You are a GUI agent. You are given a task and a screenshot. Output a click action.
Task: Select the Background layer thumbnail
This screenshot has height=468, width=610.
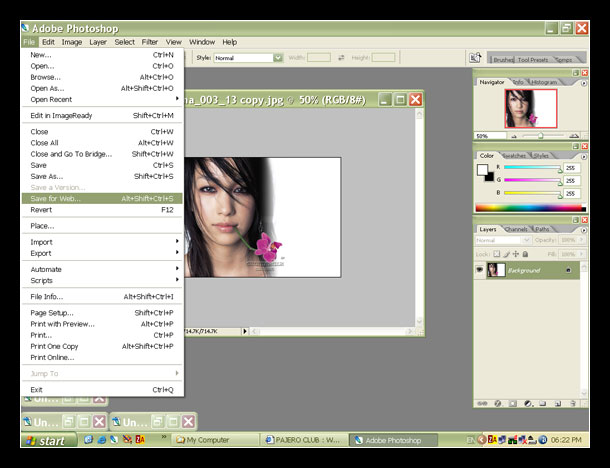click(496, 270)
